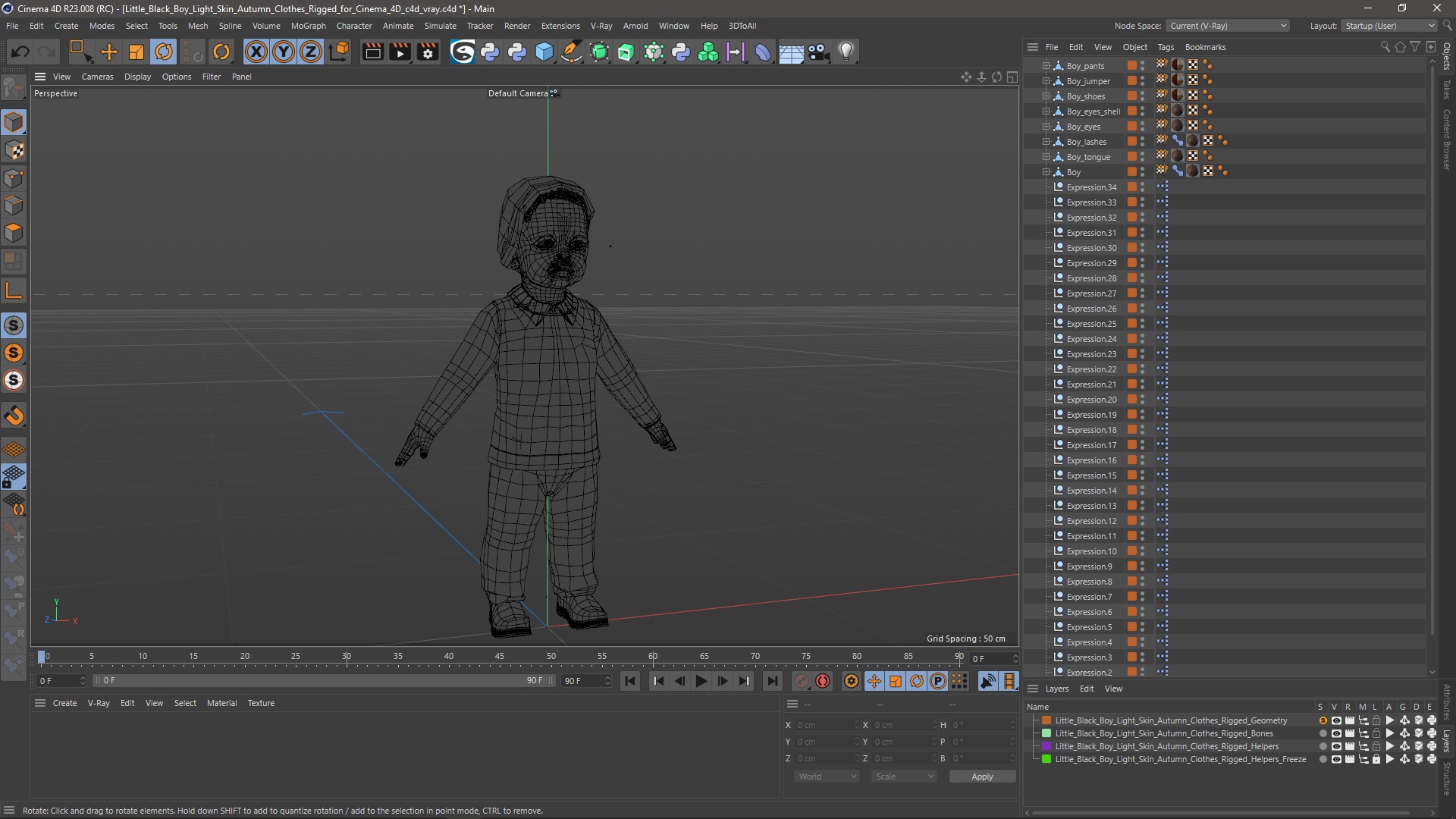Switch to Model mode cube icon

coord(14,122)
